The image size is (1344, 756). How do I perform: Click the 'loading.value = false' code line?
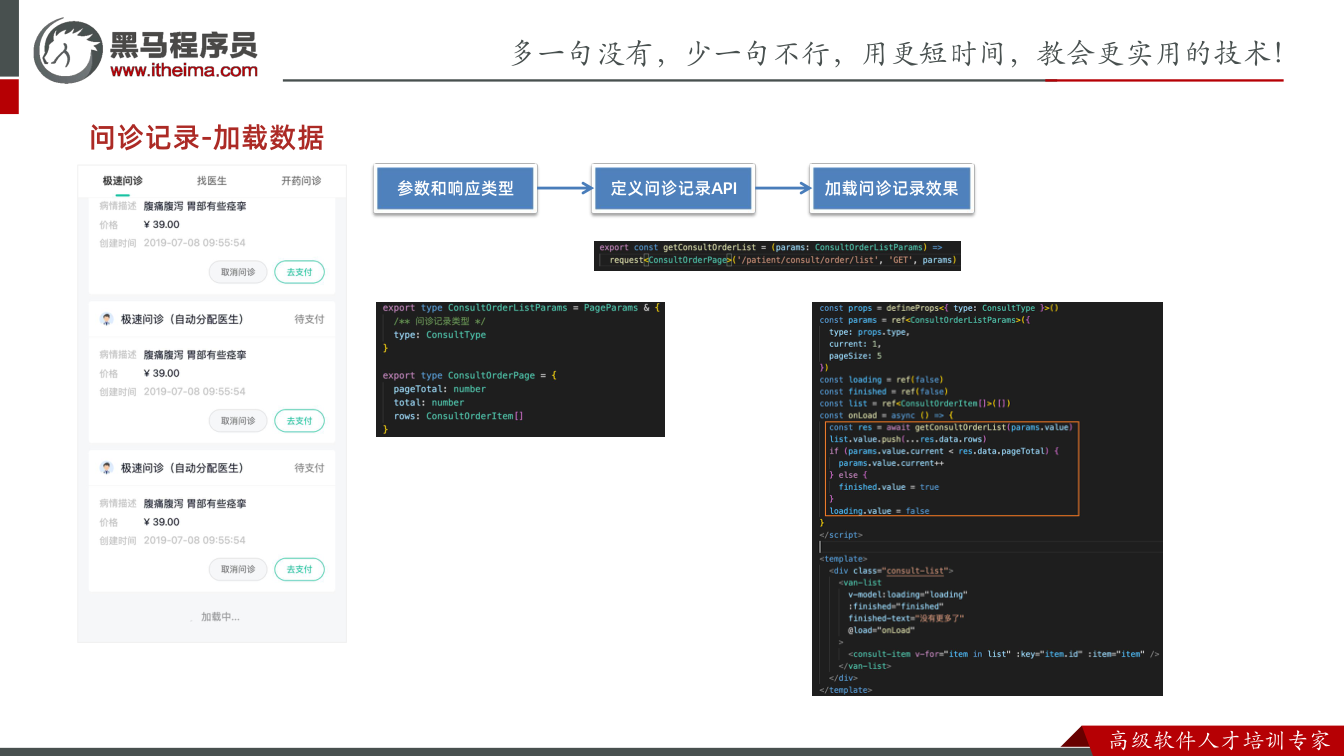point(879,511)
